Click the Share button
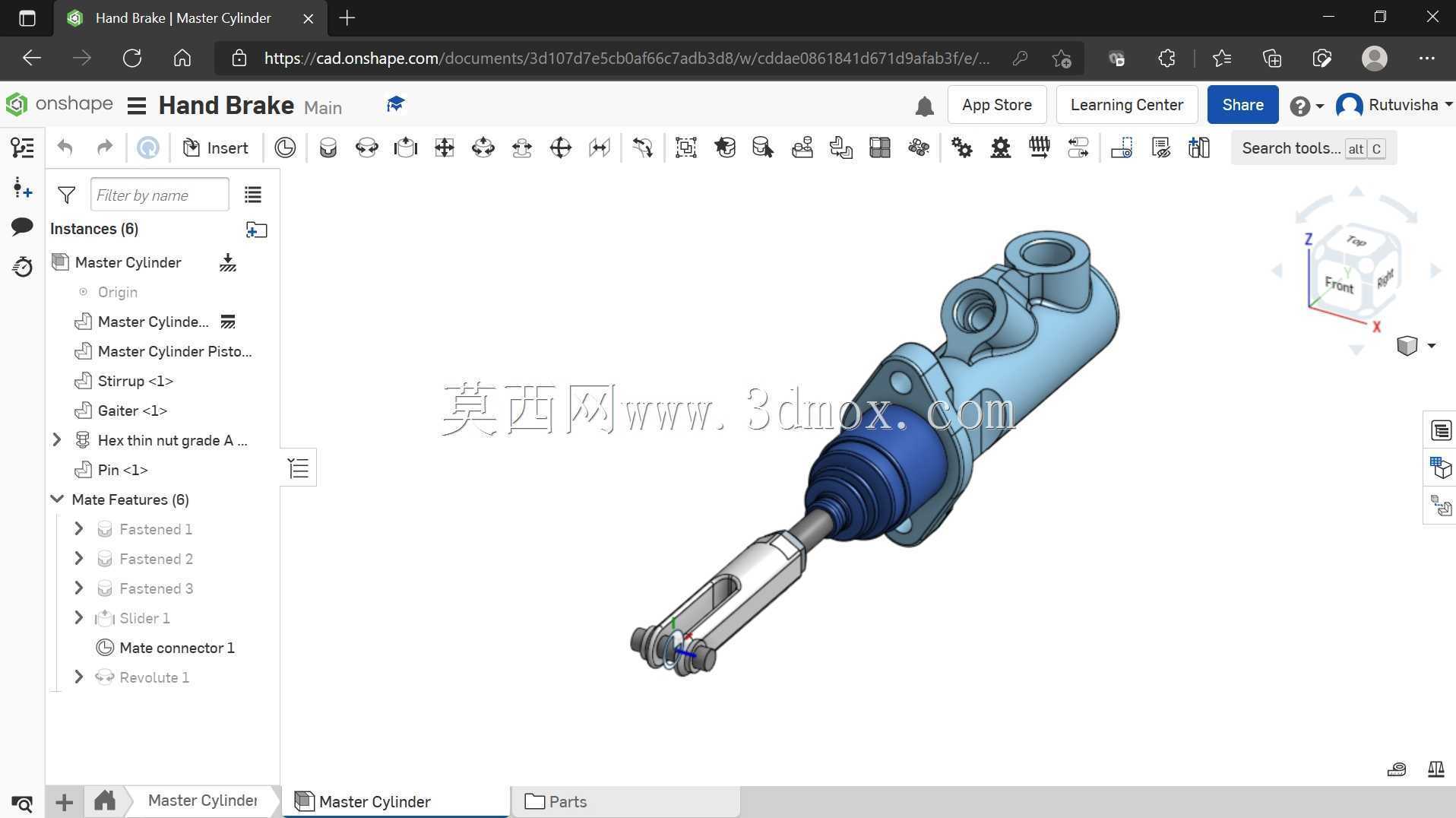This screenshot has height=818, width=1456. [x=1242, y=105]
